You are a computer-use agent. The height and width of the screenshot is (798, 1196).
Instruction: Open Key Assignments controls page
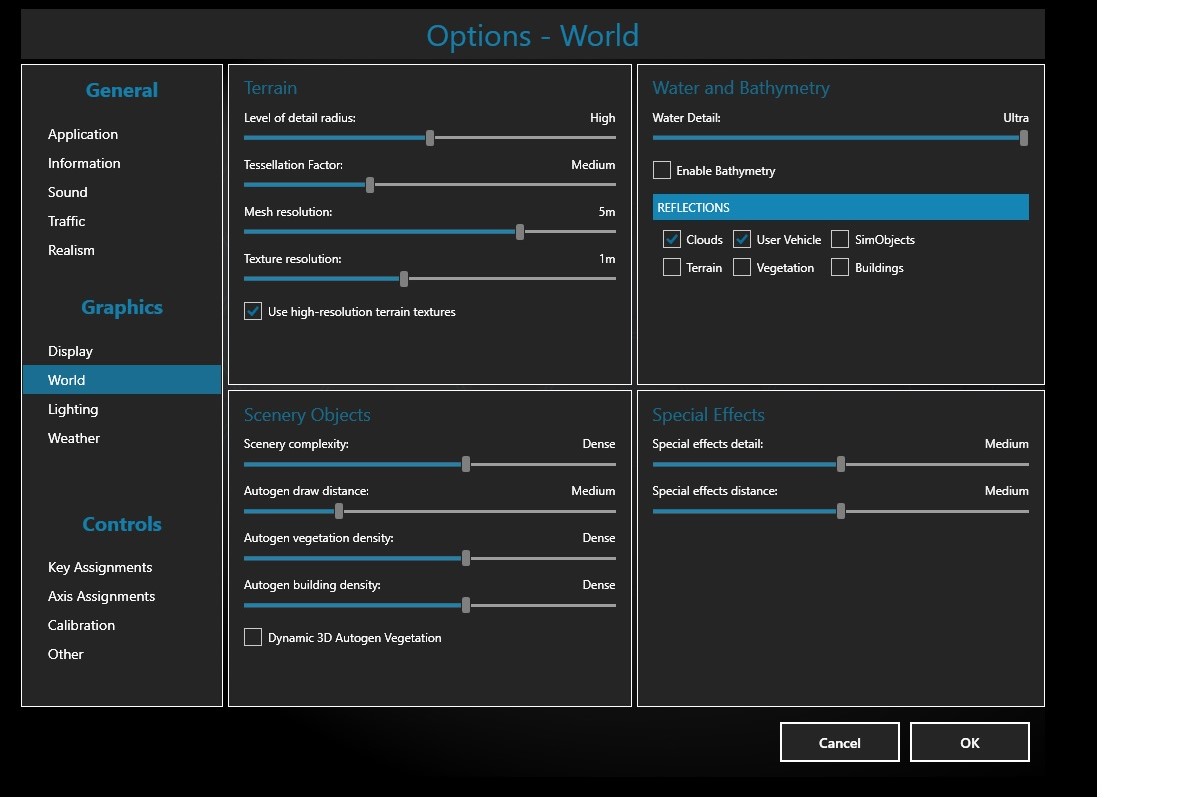pyautogui.click(x=100, y=568)
